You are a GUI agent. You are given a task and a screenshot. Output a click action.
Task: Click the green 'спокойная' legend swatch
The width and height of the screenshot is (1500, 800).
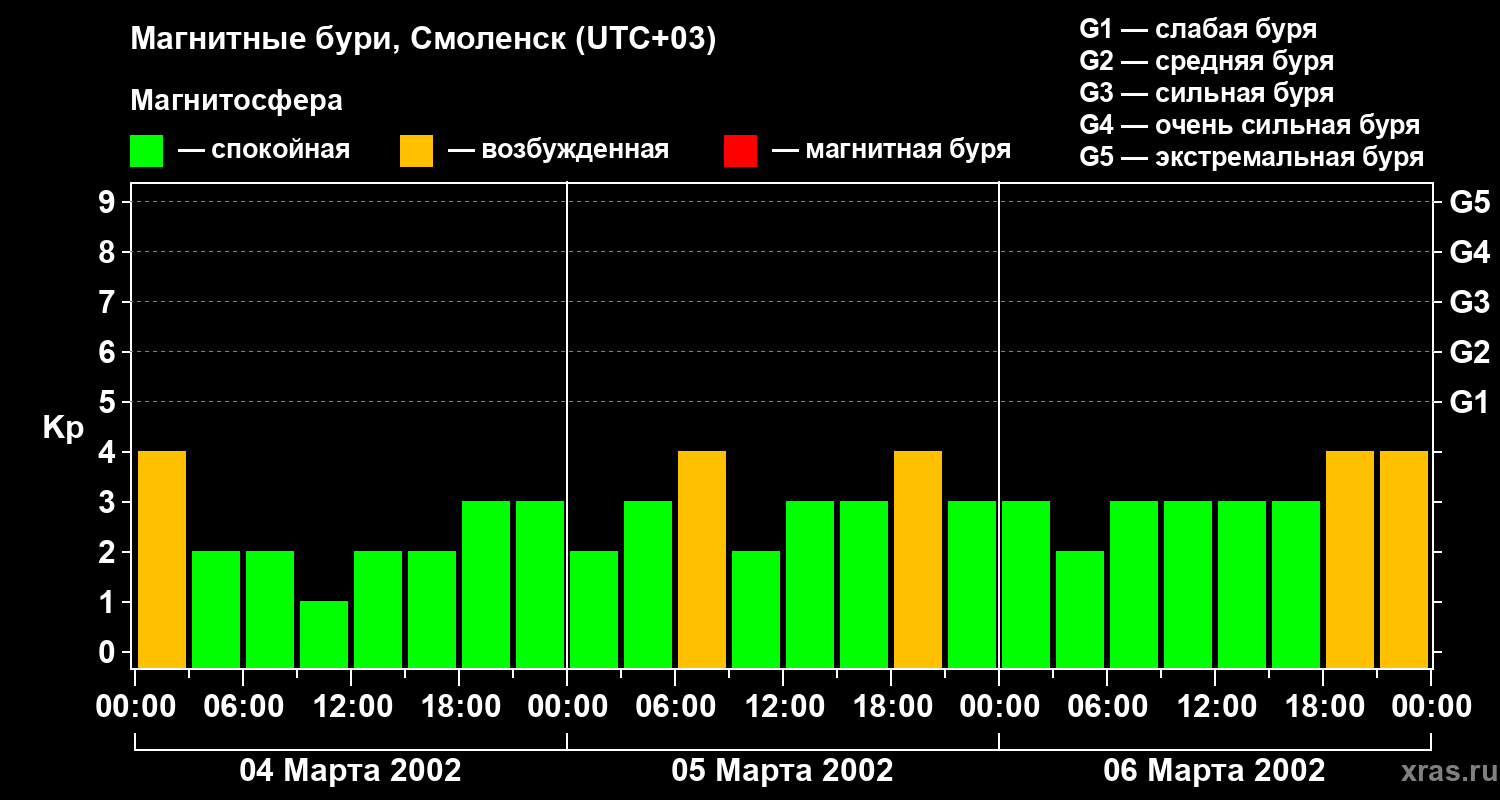[146, 151]
